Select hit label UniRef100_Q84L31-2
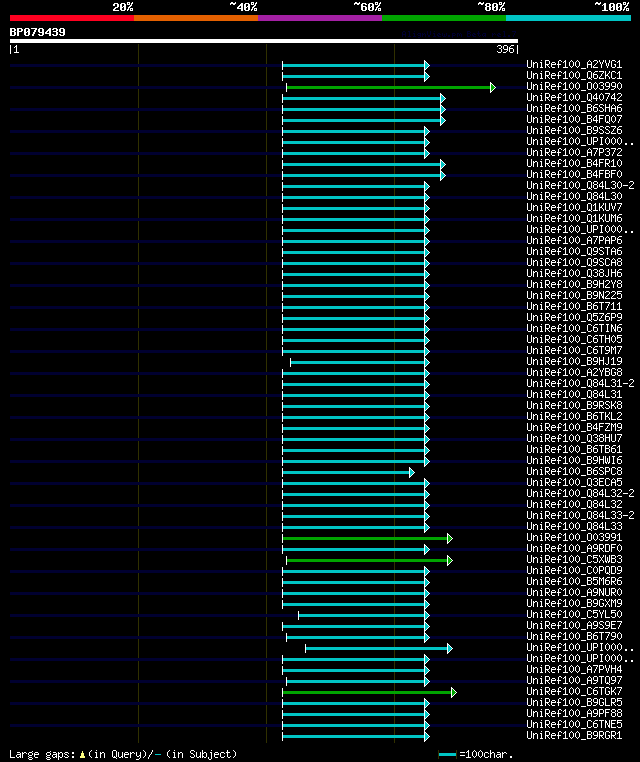 pyautogui.click(x=580, y=383)
